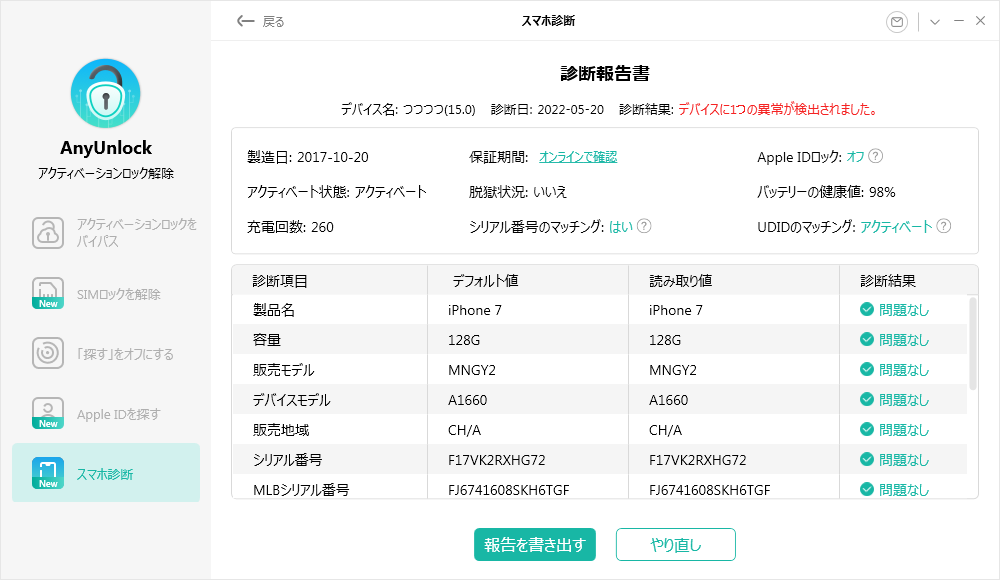
Task: Click 製造日: 2017-10-20 text
Action: [307, 157]
